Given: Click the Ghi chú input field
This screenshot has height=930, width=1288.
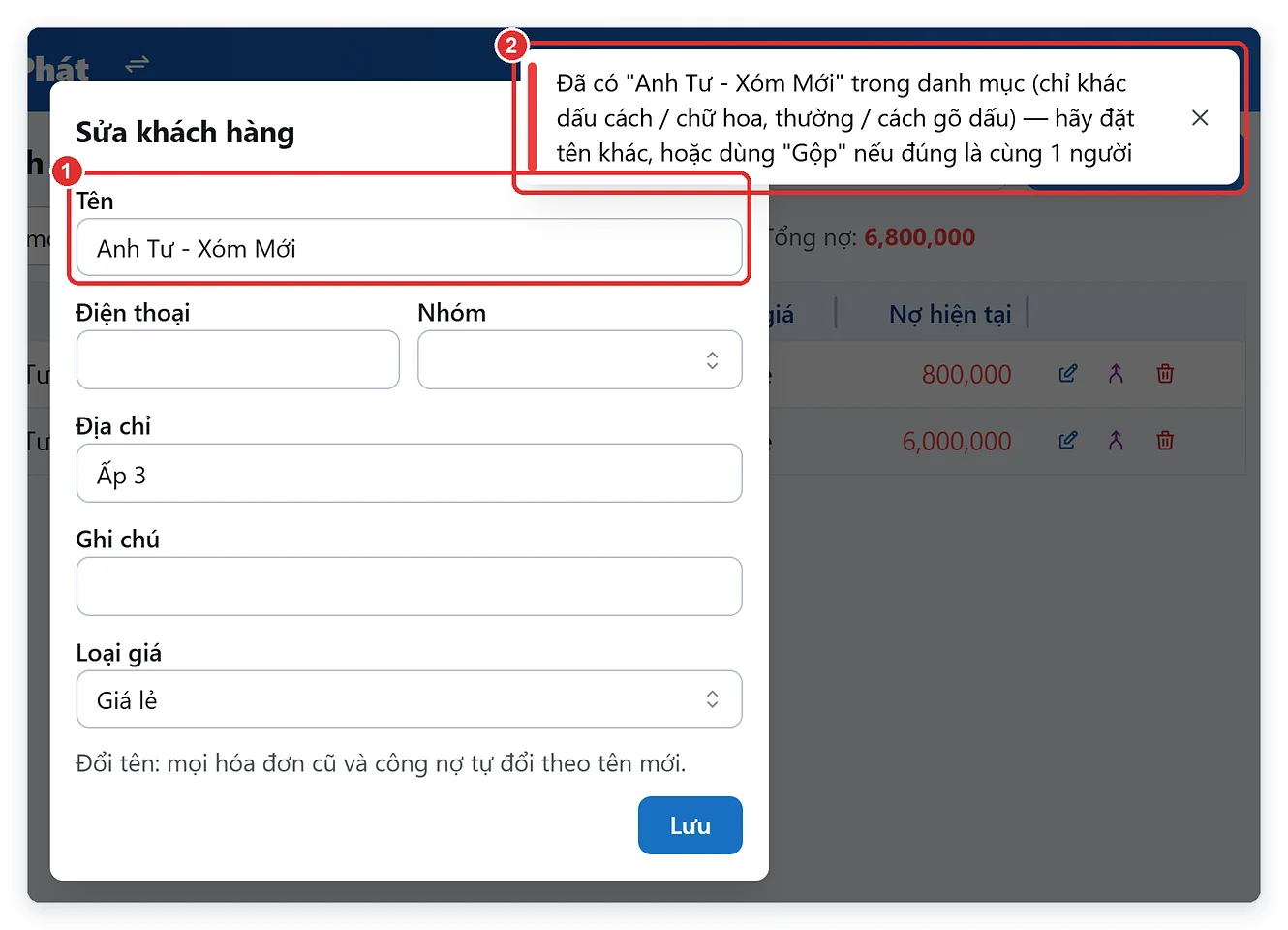Looking at the screenshot, I should pos(410,587).
